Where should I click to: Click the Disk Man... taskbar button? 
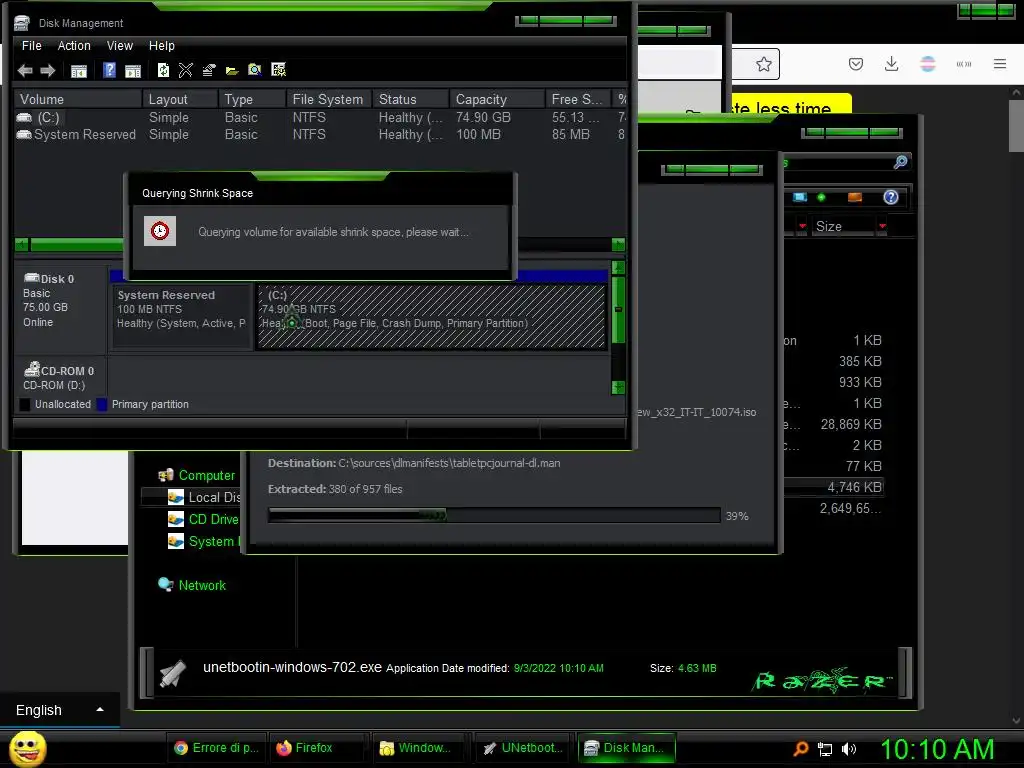point(626,748)
